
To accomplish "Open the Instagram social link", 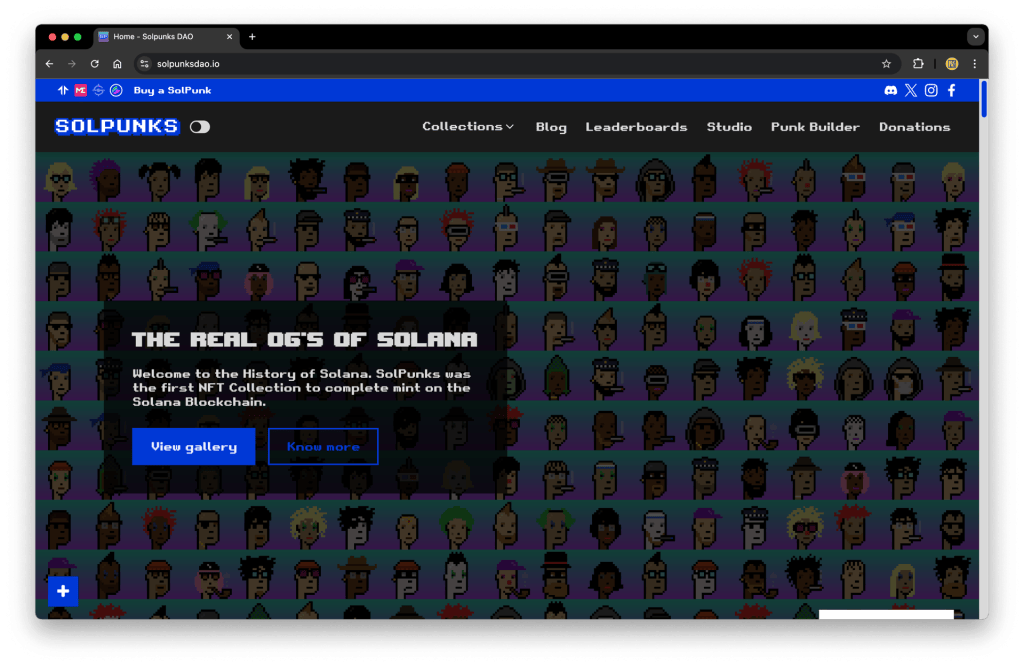I will coord(931,91).
